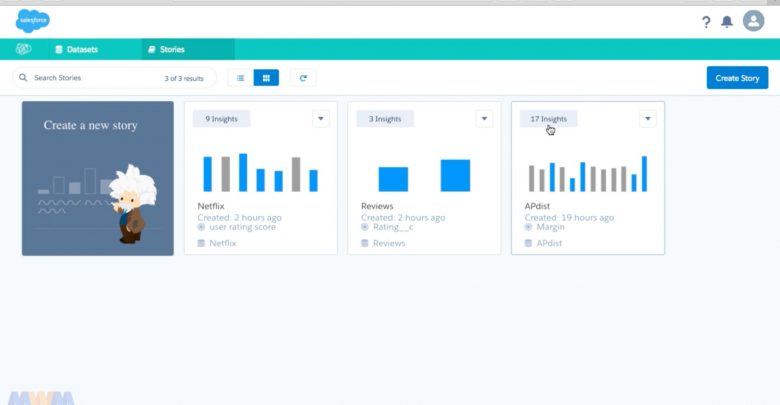Click the Create Story button
The image size is (780, 405).
(x=737, y=78)
